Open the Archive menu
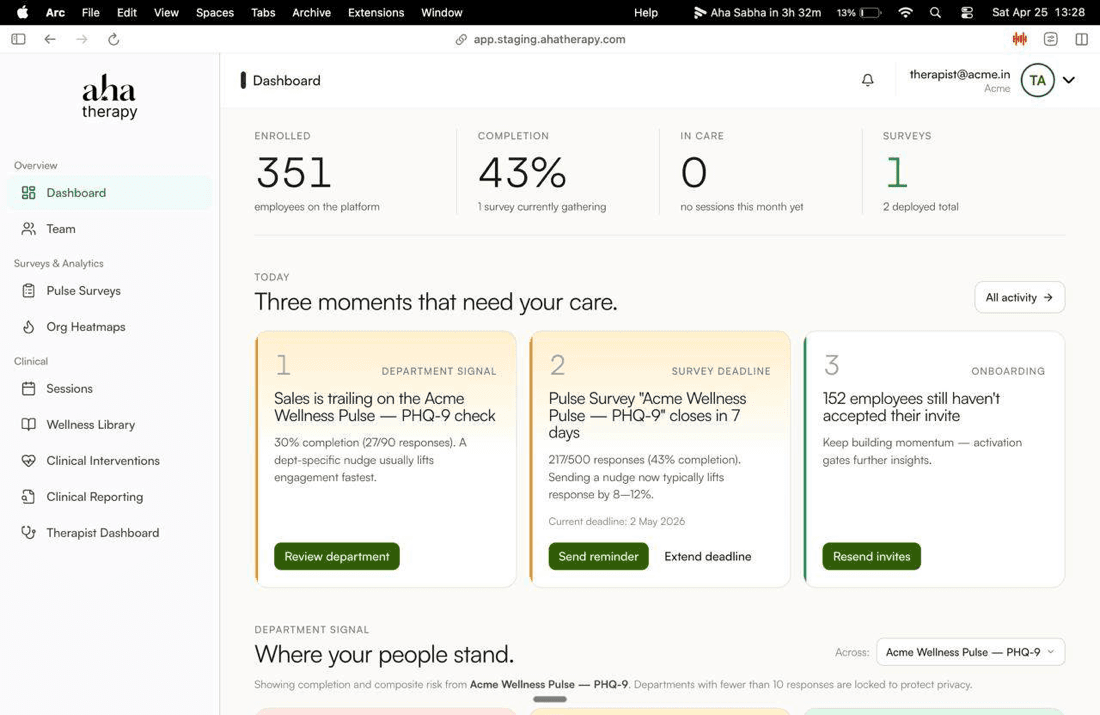This screenshot has width=1100, height=715. [311, 13]
